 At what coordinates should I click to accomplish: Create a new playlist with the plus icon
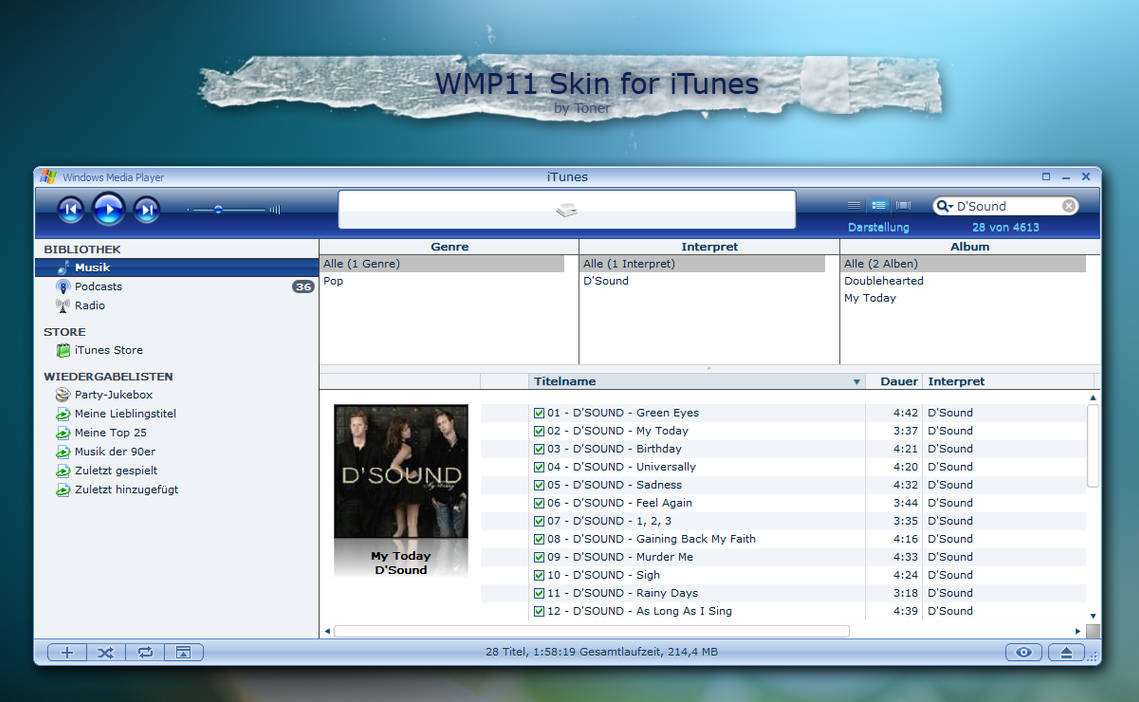click(x=66, y=652)
